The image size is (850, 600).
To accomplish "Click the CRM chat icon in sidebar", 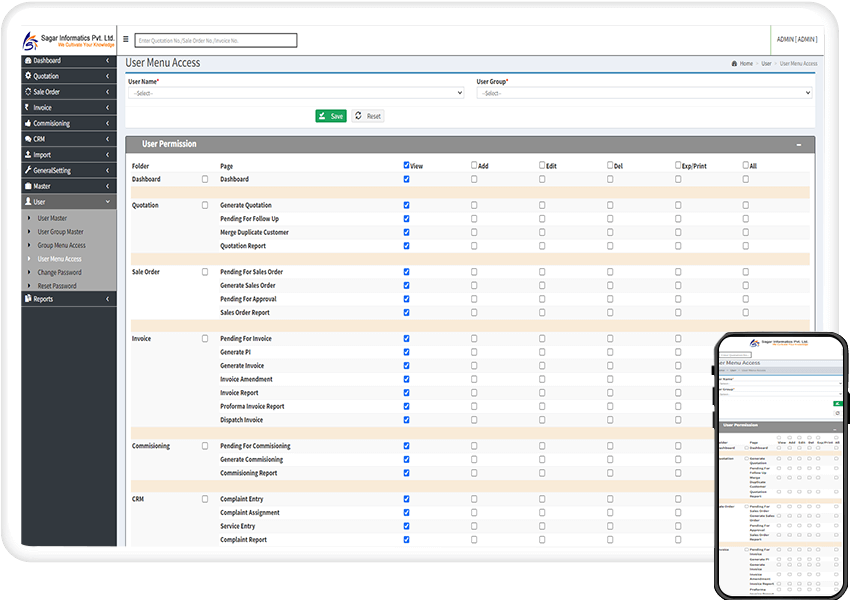I will (28, 139).
